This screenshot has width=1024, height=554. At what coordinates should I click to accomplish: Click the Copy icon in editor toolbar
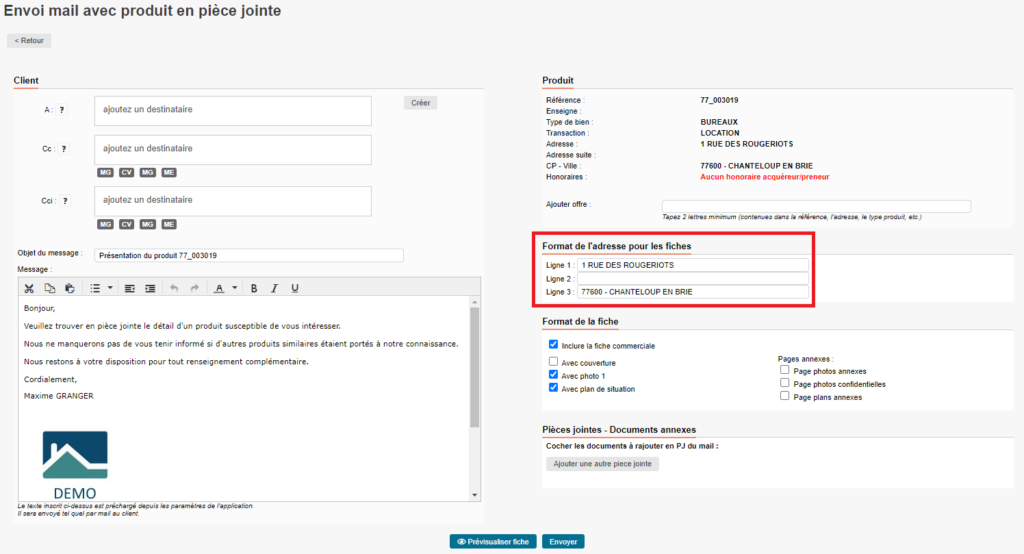tap(49, 288)
